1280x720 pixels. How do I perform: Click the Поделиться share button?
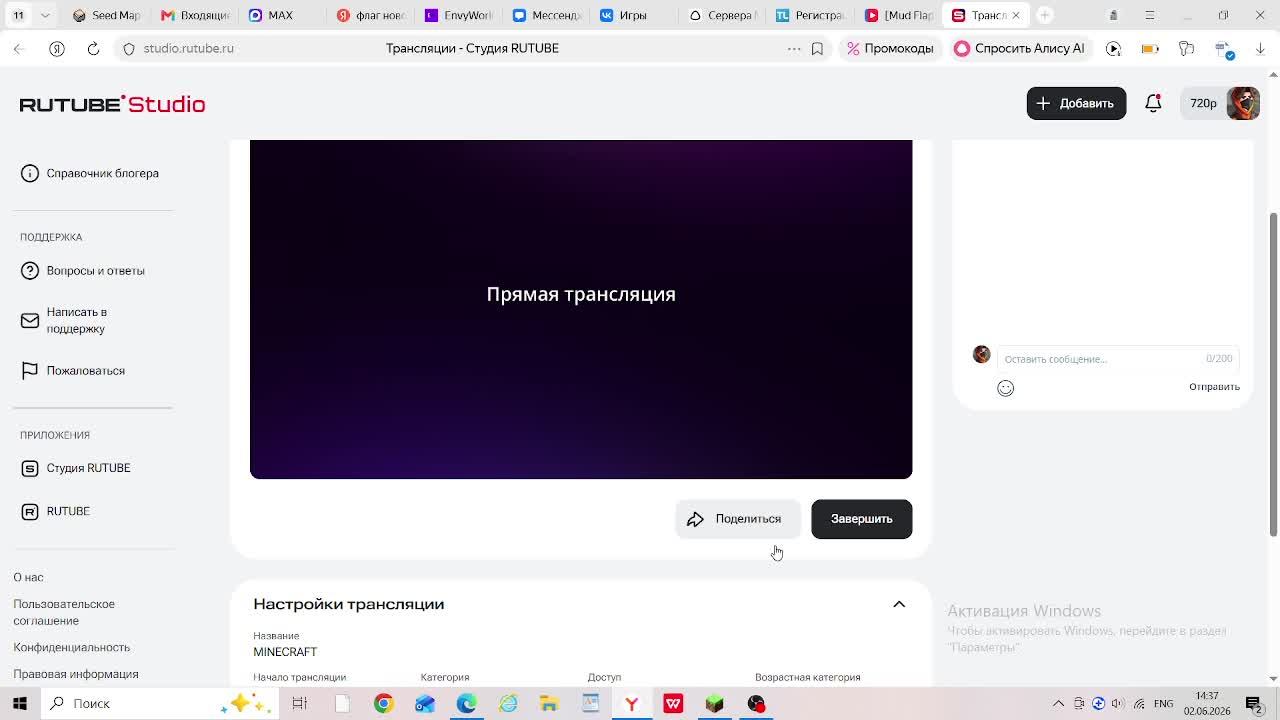coord(738,519)
